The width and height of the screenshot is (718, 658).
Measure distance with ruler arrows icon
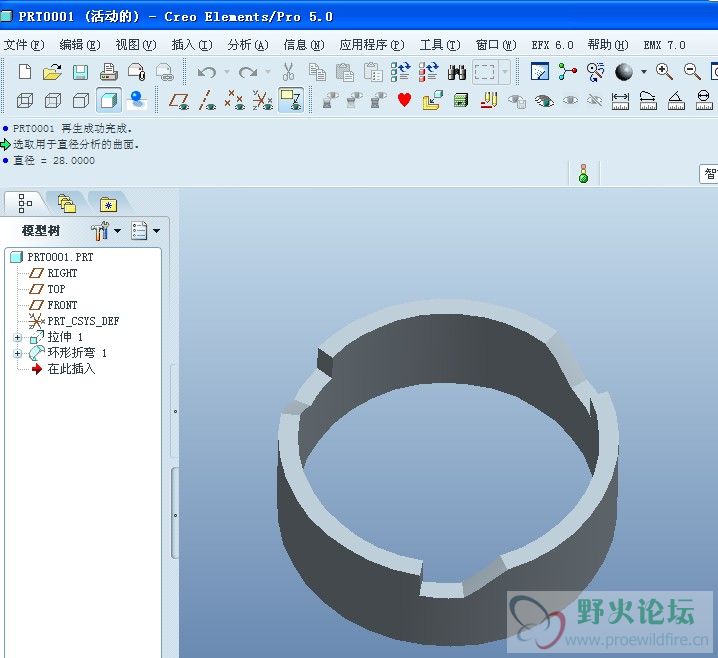(x=620, y=100)
